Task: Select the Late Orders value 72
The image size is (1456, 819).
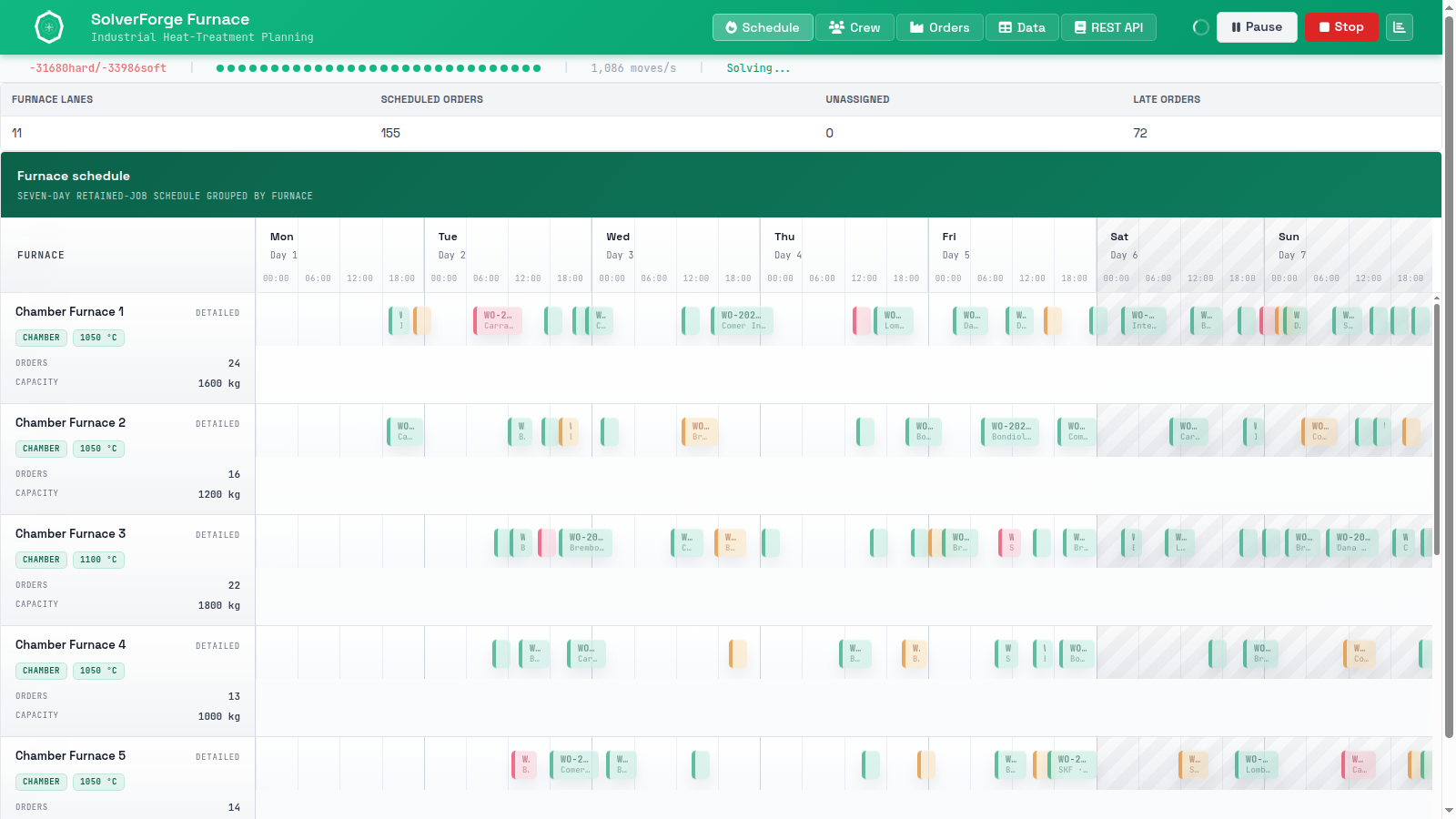Action: pos(1140,133)
